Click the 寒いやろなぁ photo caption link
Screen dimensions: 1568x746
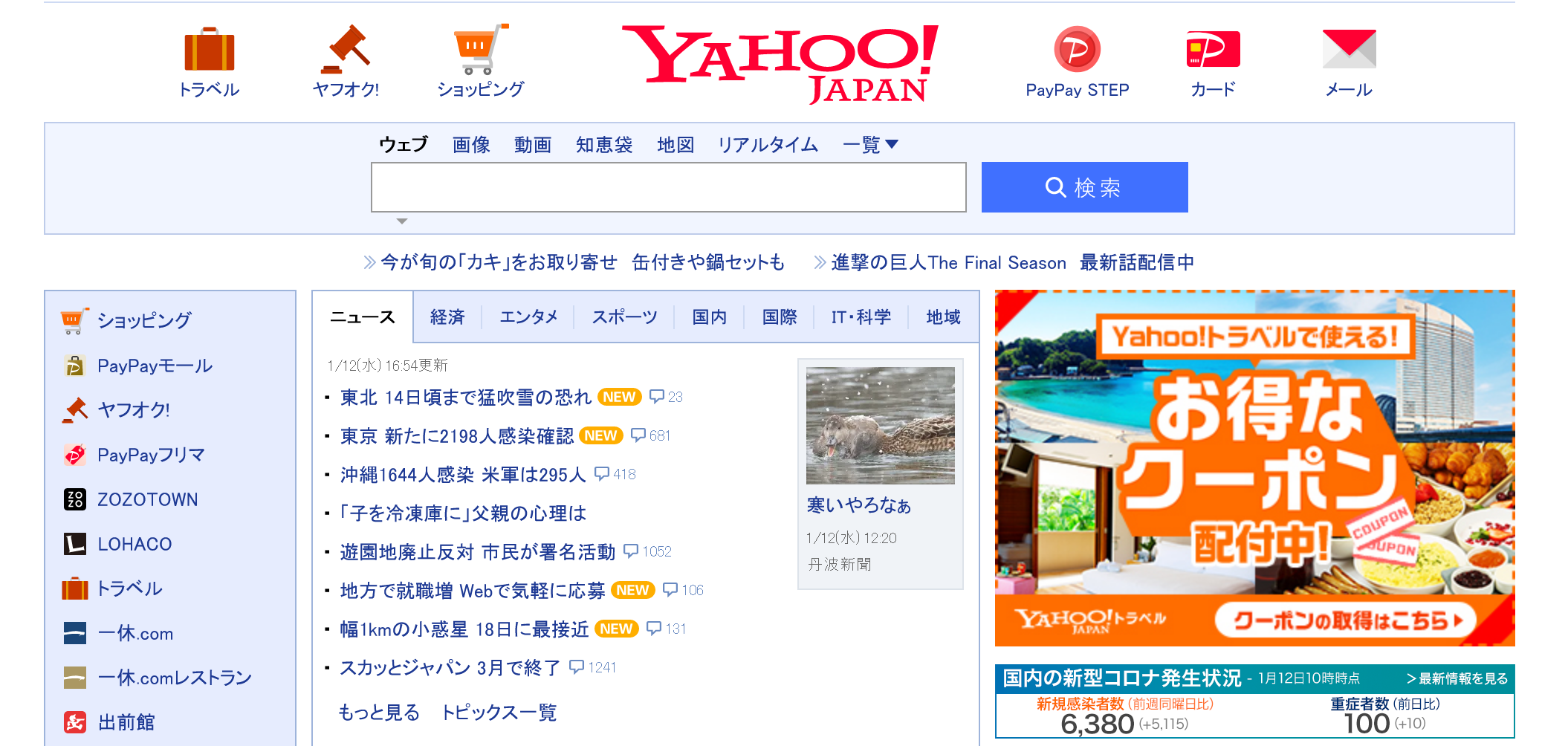[x=858, y=505]
